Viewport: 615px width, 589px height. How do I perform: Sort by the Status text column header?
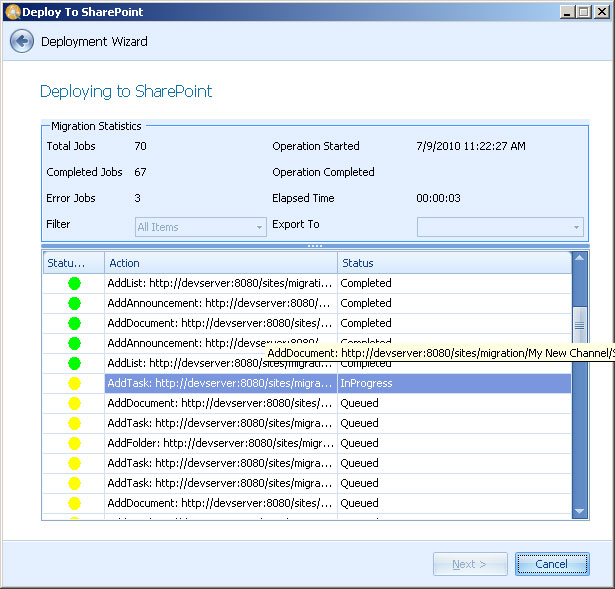453,263
